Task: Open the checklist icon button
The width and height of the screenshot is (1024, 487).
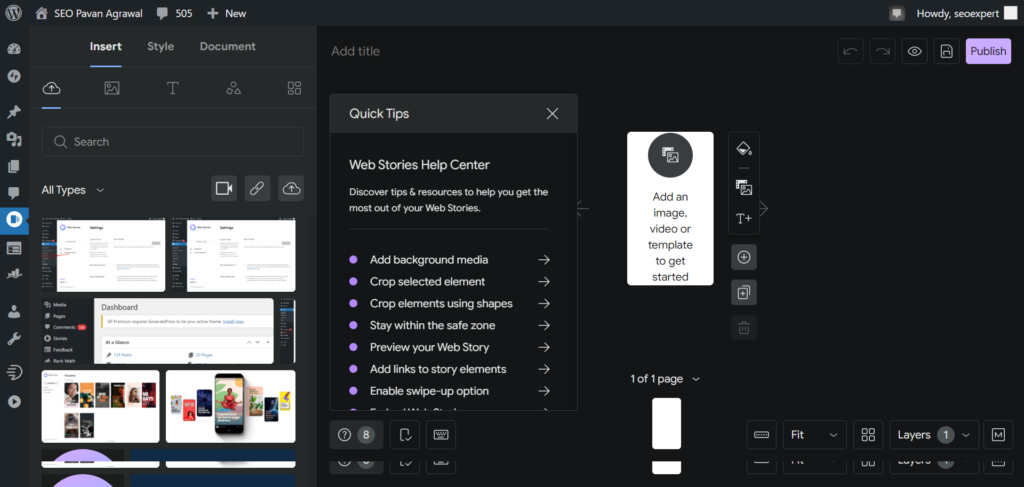Action: click(x=405, y=435)
